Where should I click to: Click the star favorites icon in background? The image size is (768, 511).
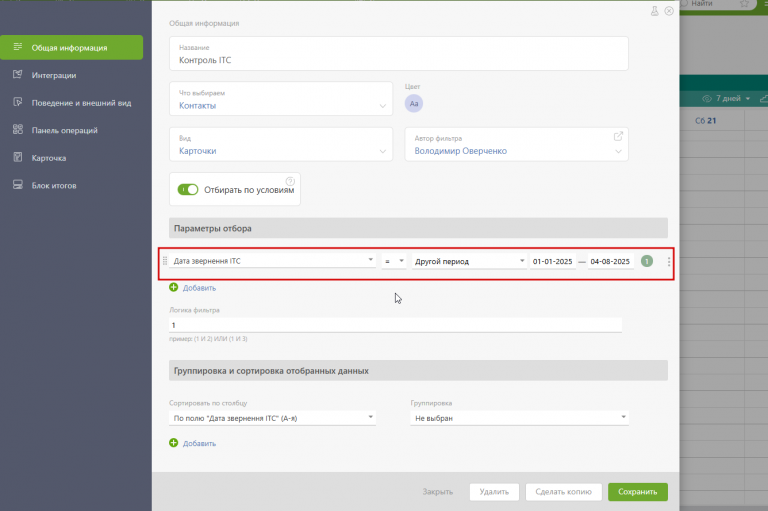(744, 4)
